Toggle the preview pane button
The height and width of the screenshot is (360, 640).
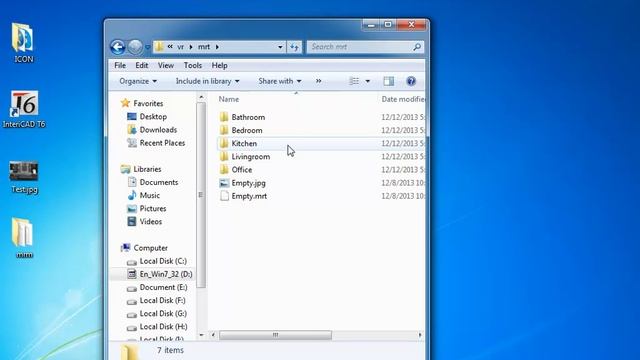click(389, 81)
